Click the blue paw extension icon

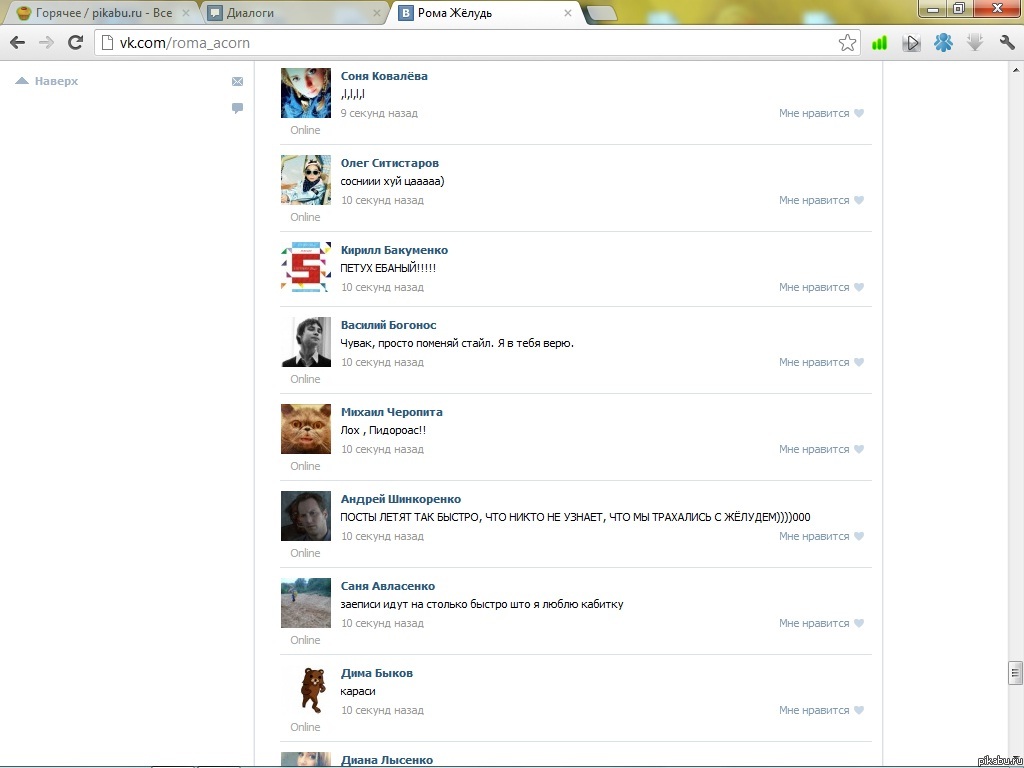tap(943, 43)
